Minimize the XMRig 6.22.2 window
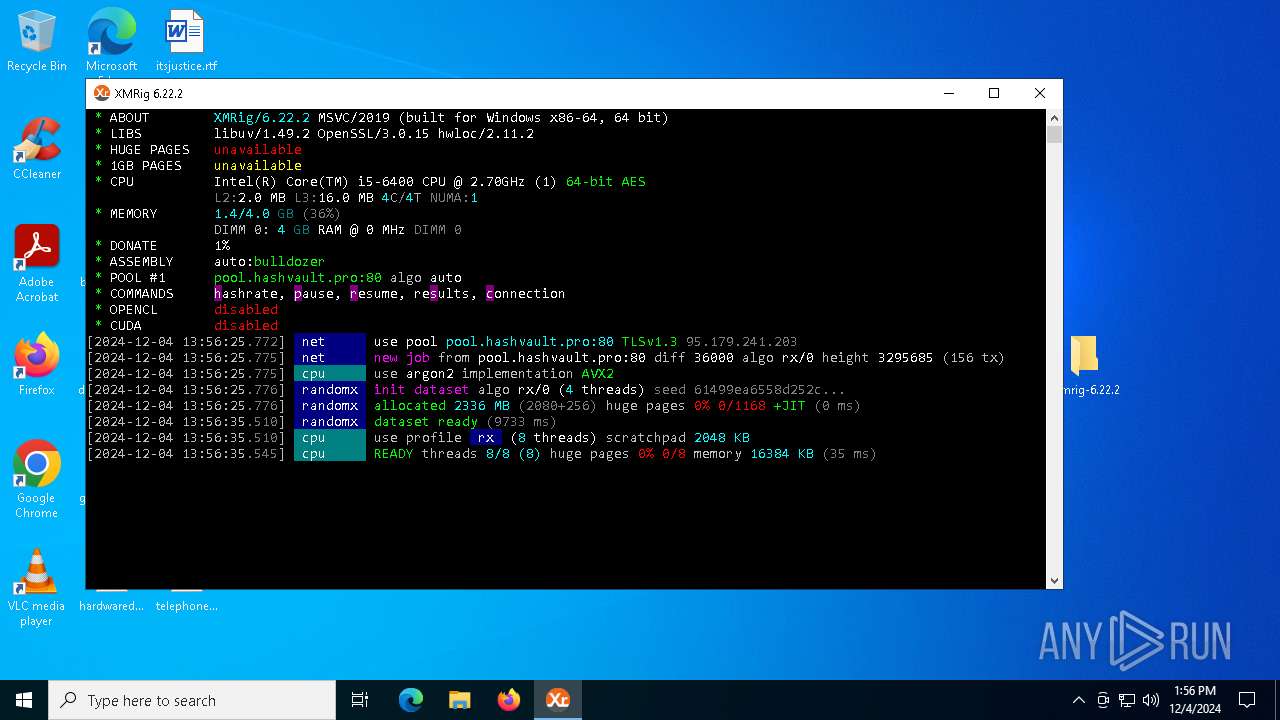This screenshot has height=720, width=1280. 948,93
